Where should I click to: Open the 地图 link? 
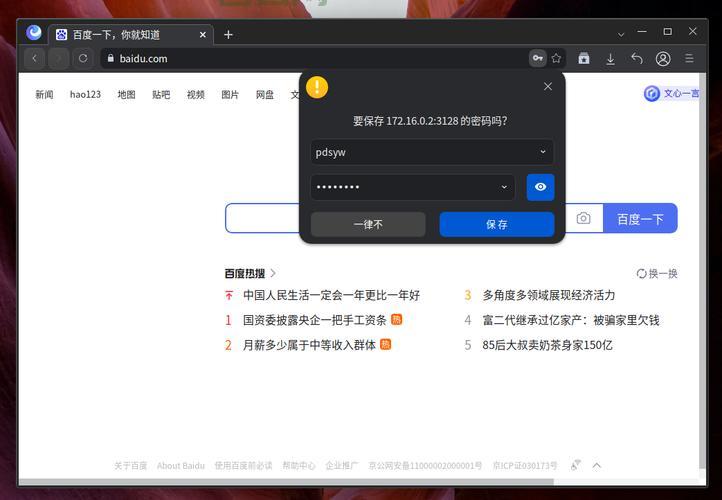(x=126, y=94)
